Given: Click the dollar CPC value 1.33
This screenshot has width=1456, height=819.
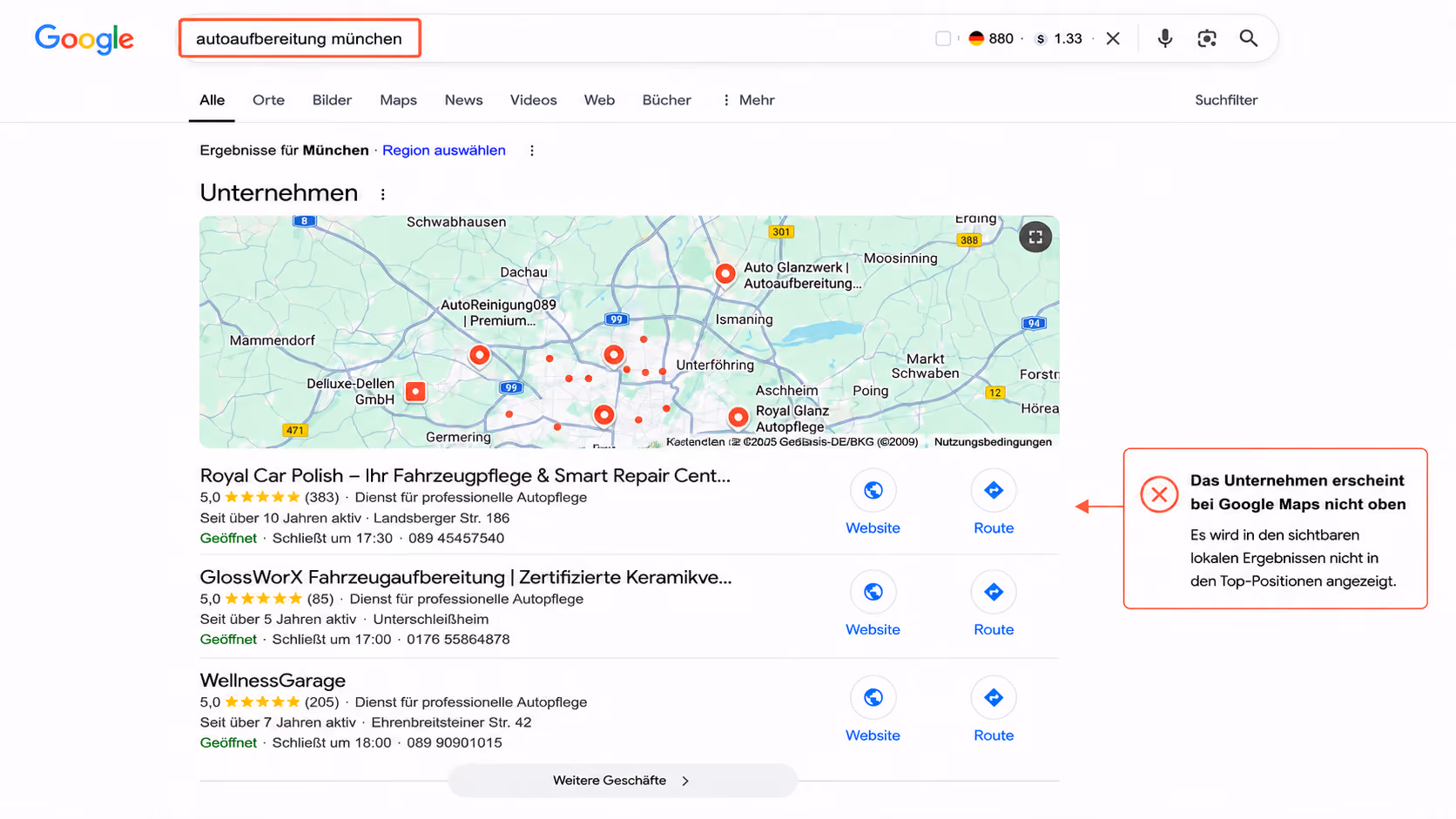Looking at the screenshot, I should click(1058, 38).
